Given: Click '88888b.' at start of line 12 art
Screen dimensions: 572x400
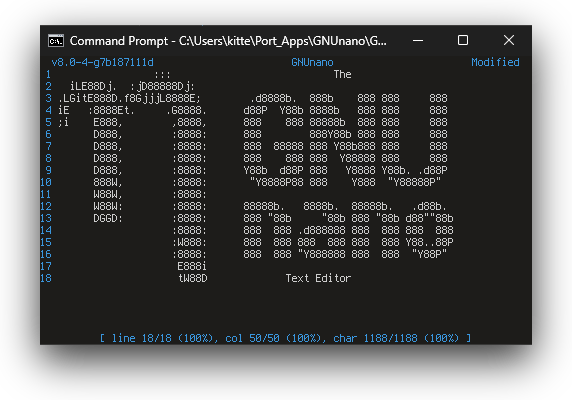Looking at the screenshot, I should [x=264, y=206].
